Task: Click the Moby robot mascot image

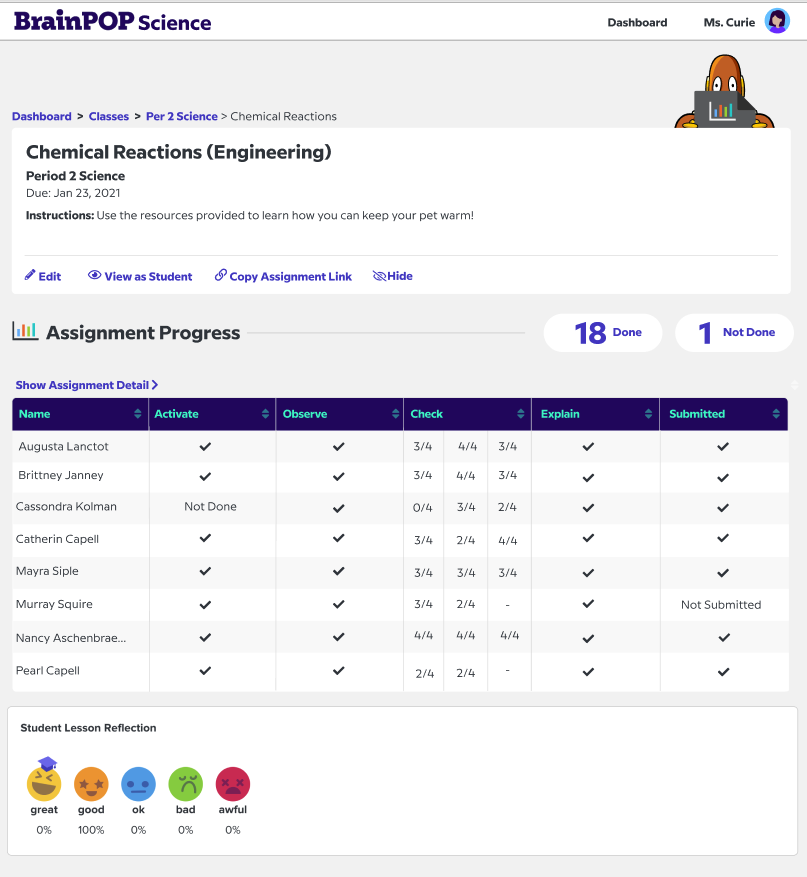Action: coord(724,92)
